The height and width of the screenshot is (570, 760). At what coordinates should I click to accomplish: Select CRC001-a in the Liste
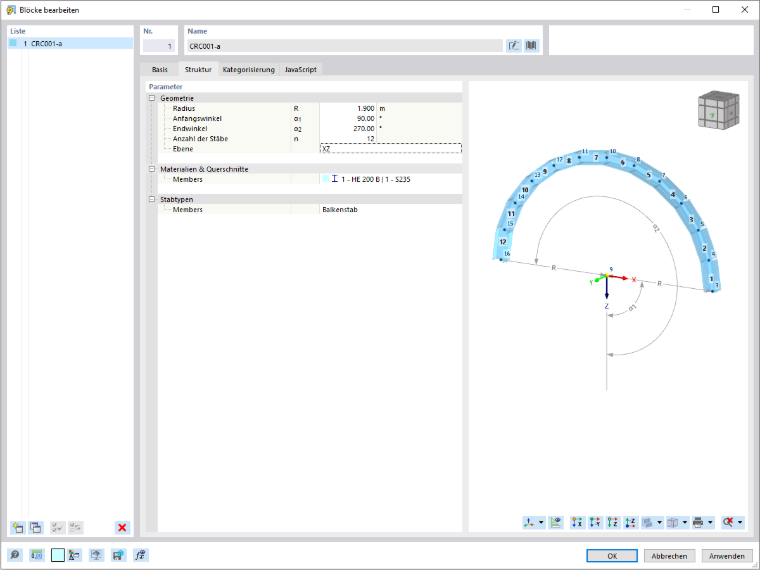coord(70,43)
